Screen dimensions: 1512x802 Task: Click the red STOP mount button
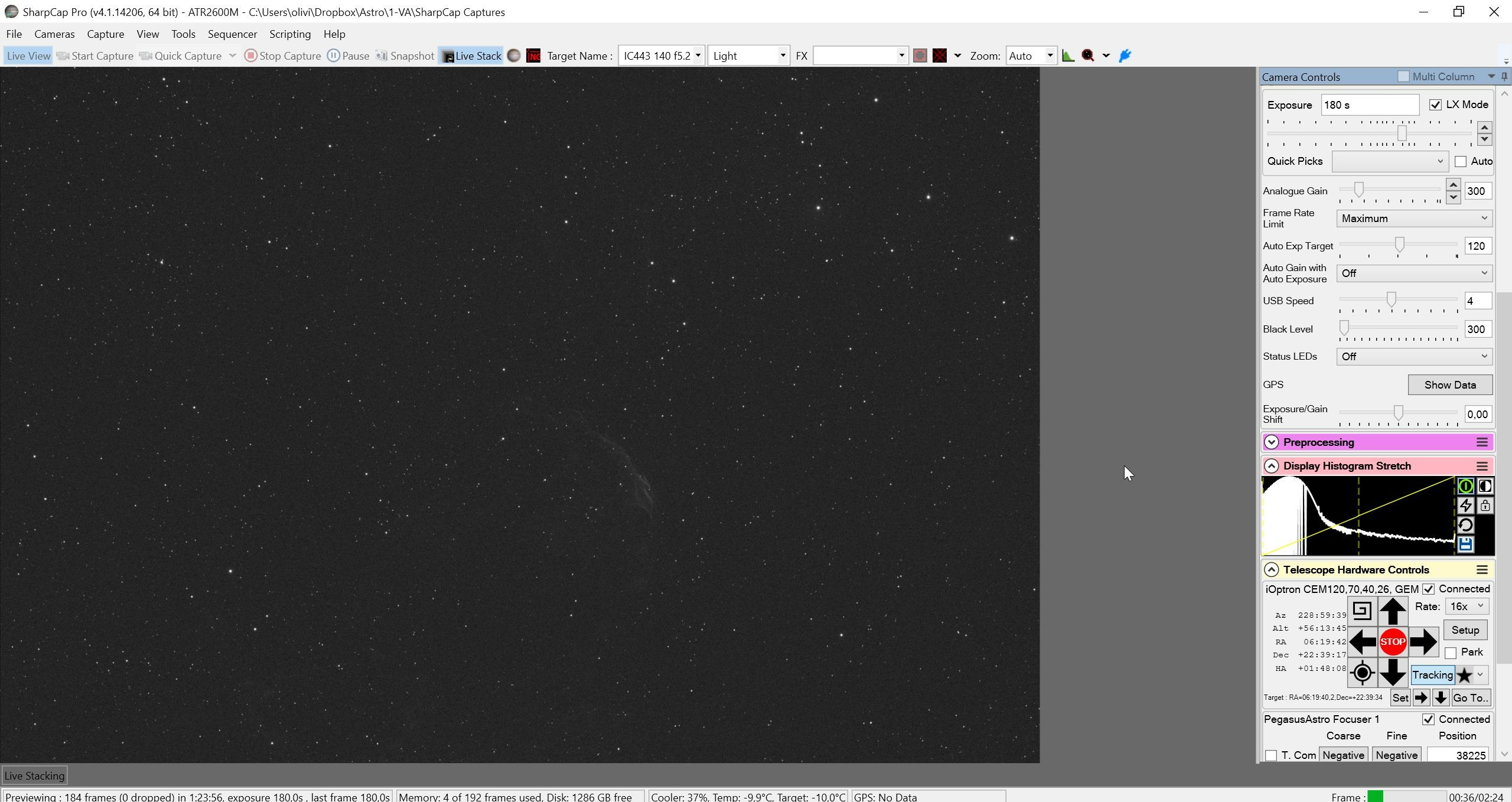1392,642
